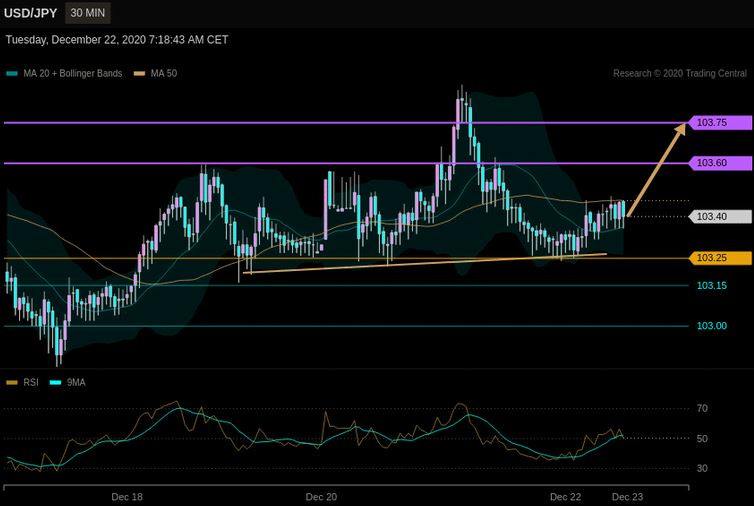Screen dimensions: 754x506
Task: Click the 103.25 orange pivot price tag
Action: point(720,258)
